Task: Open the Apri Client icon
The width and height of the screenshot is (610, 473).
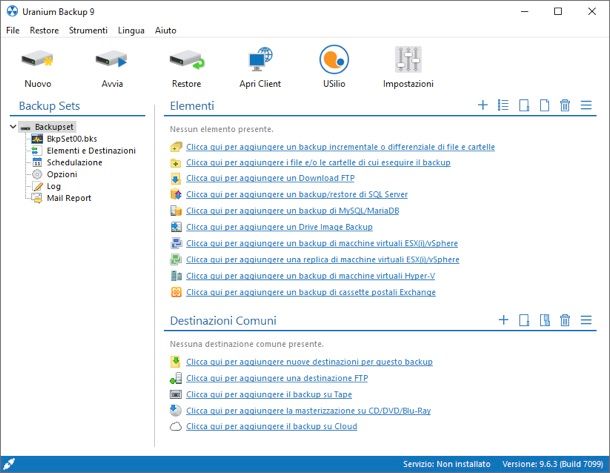Action: click(260, 59)
